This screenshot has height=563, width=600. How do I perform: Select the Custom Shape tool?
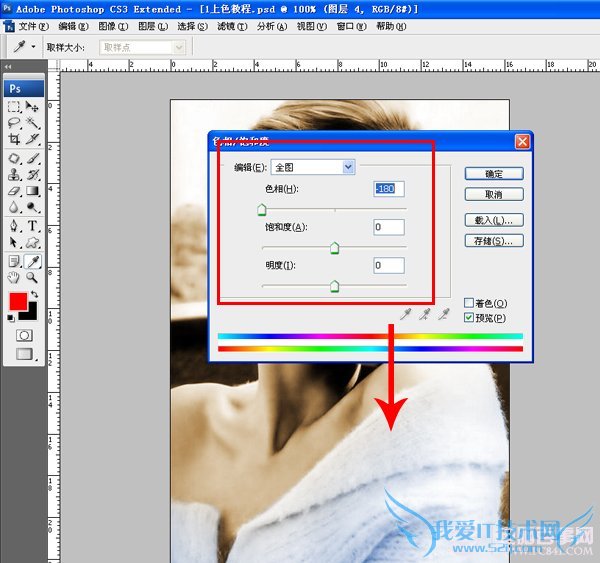point(33,242)
